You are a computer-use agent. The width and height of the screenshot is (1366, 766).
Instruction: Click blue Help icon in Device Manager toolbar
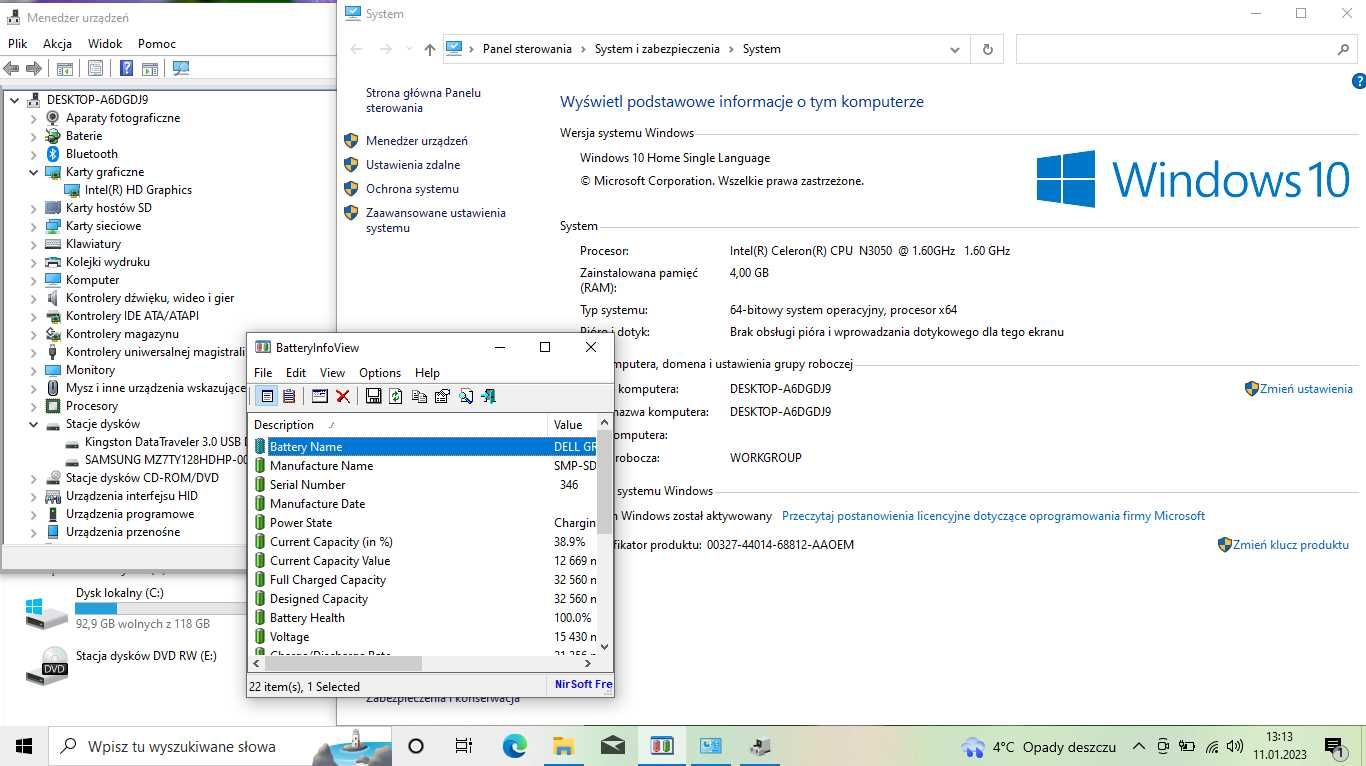[127, 68]
